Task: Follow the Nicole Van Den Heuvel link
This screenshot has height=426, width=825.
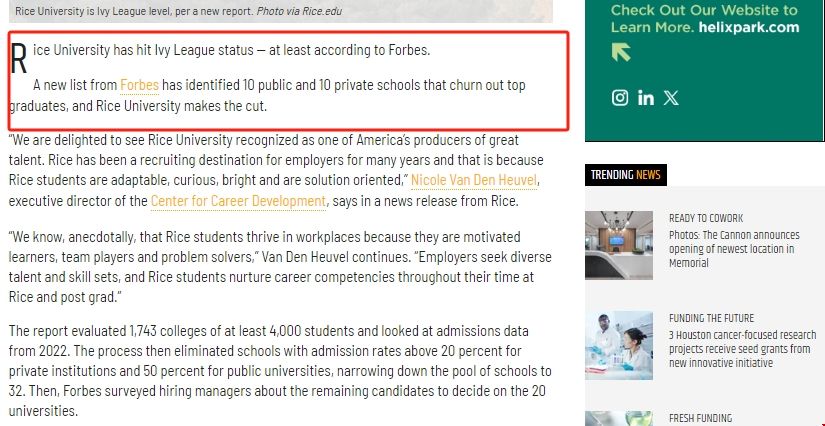Action: pos(474,180)
